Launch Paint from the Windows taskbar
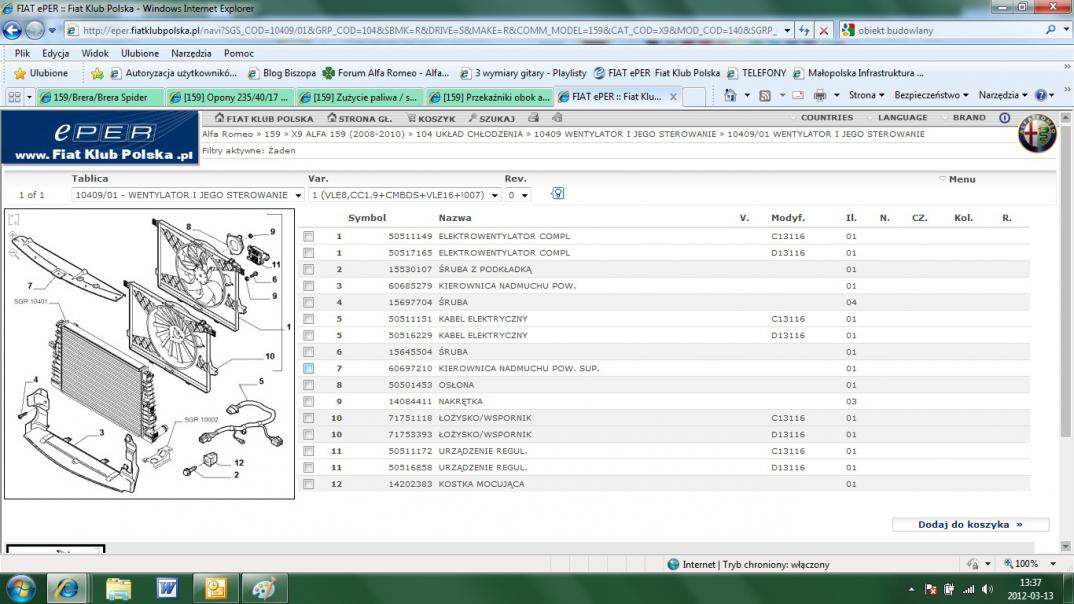Image resolution: width=1074 pixels, height=604 pixels. click(x=265, y=587)
